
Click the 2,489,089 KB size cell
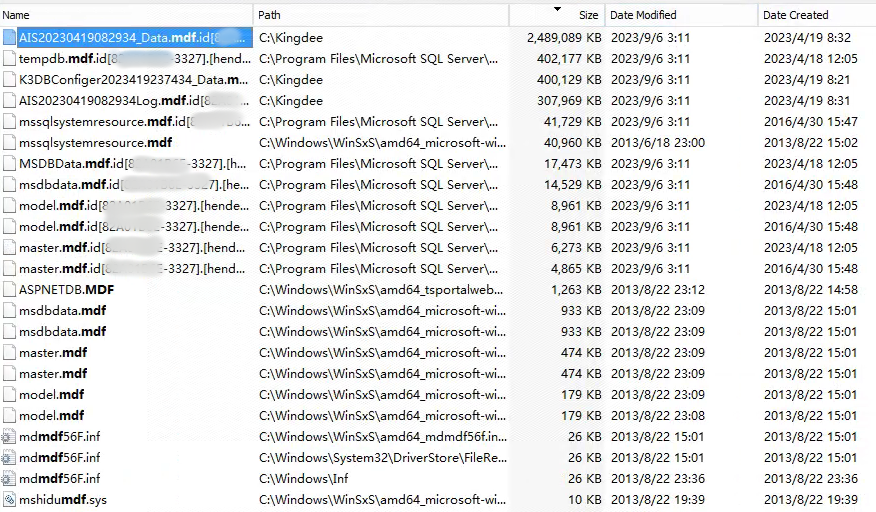(564, 38)
